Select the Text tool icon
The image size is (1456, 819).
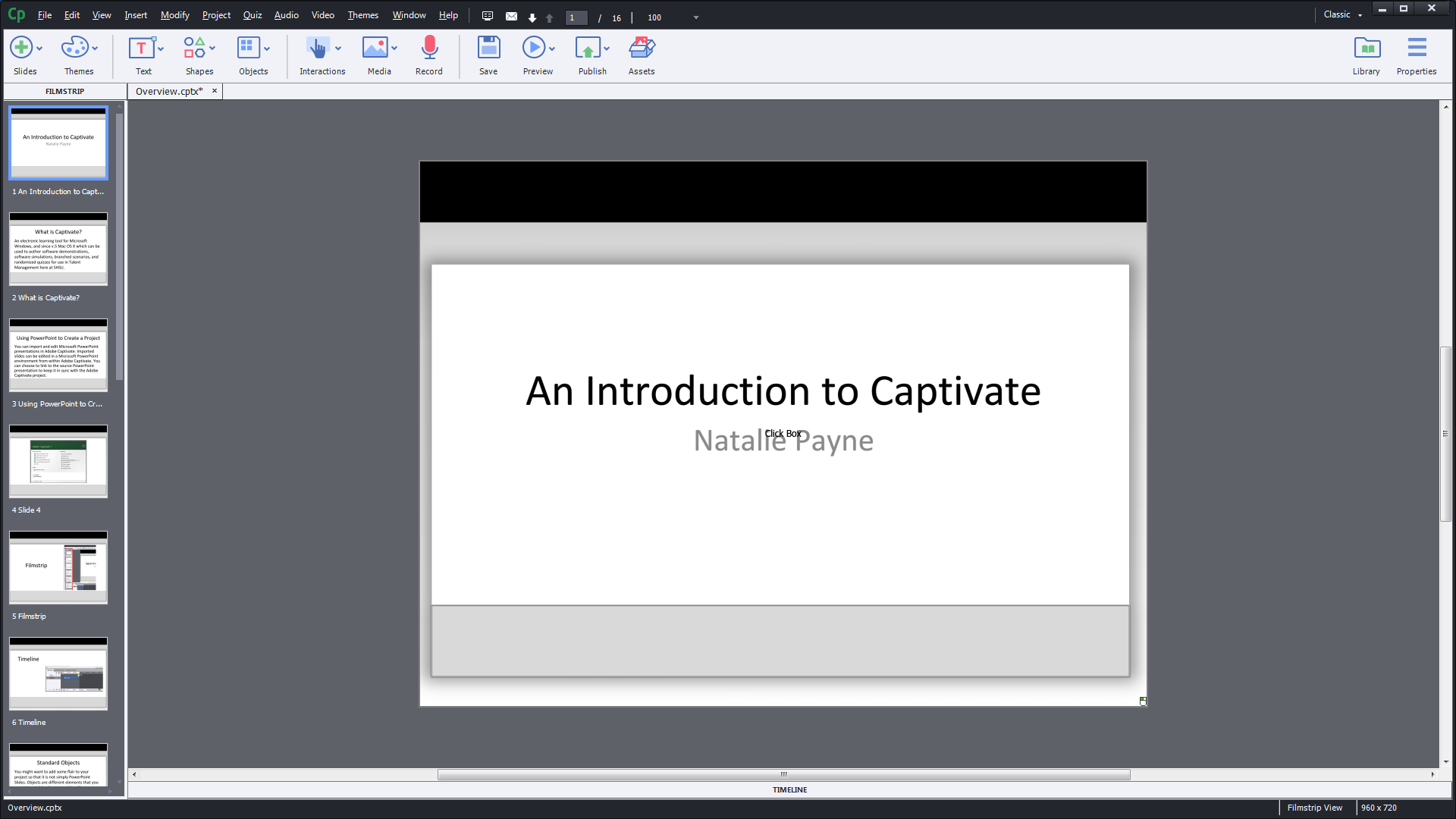click(141, 48)
